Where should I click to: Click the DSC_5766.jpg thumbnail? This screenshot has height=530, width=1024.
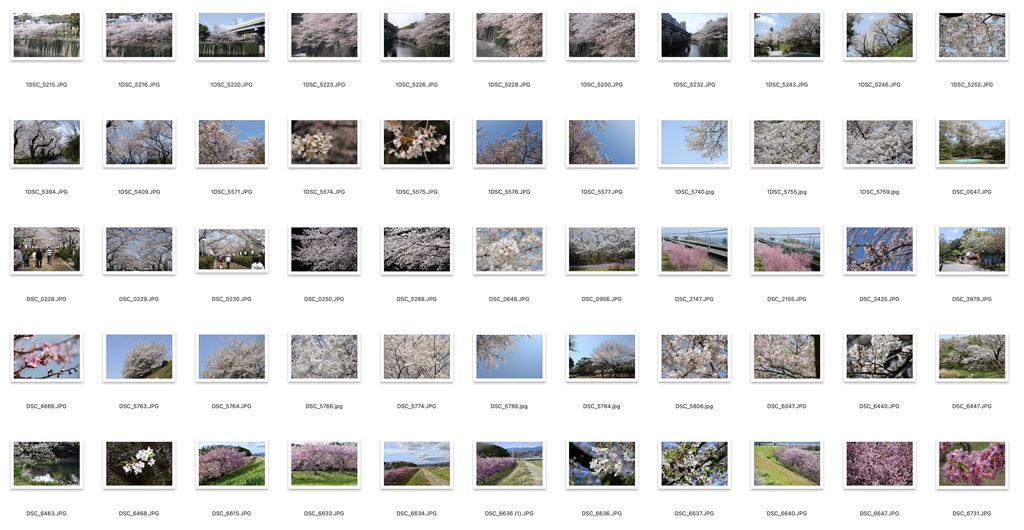pos(324,356)
